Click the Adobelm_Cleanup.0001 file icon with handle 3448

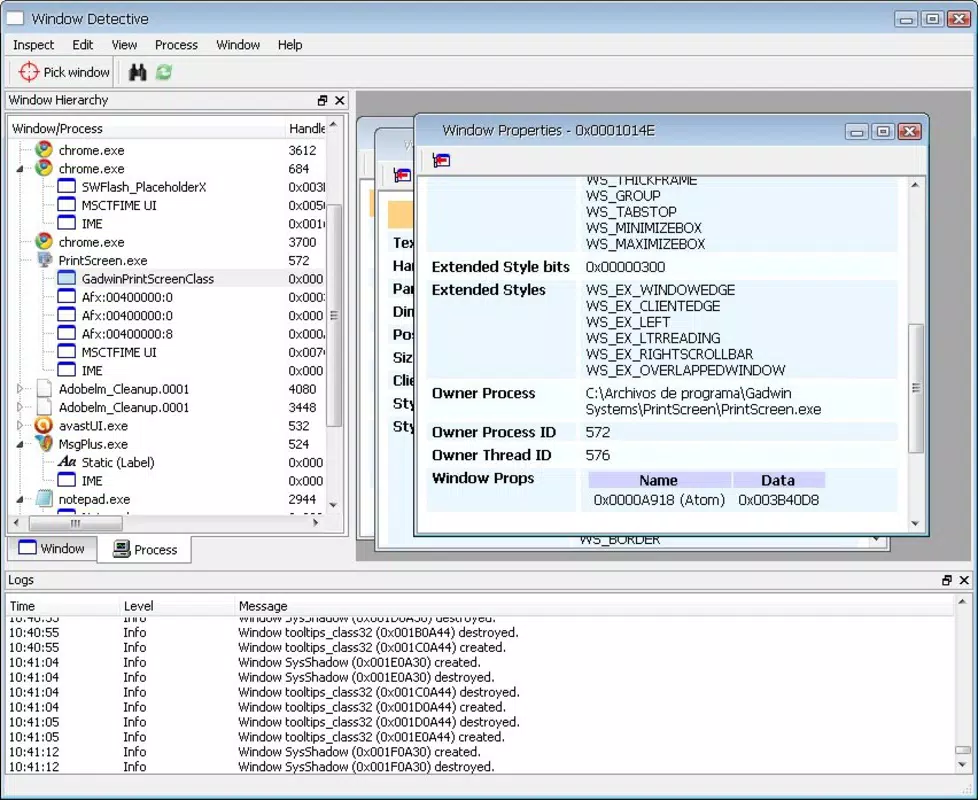(x=44, y=407)
